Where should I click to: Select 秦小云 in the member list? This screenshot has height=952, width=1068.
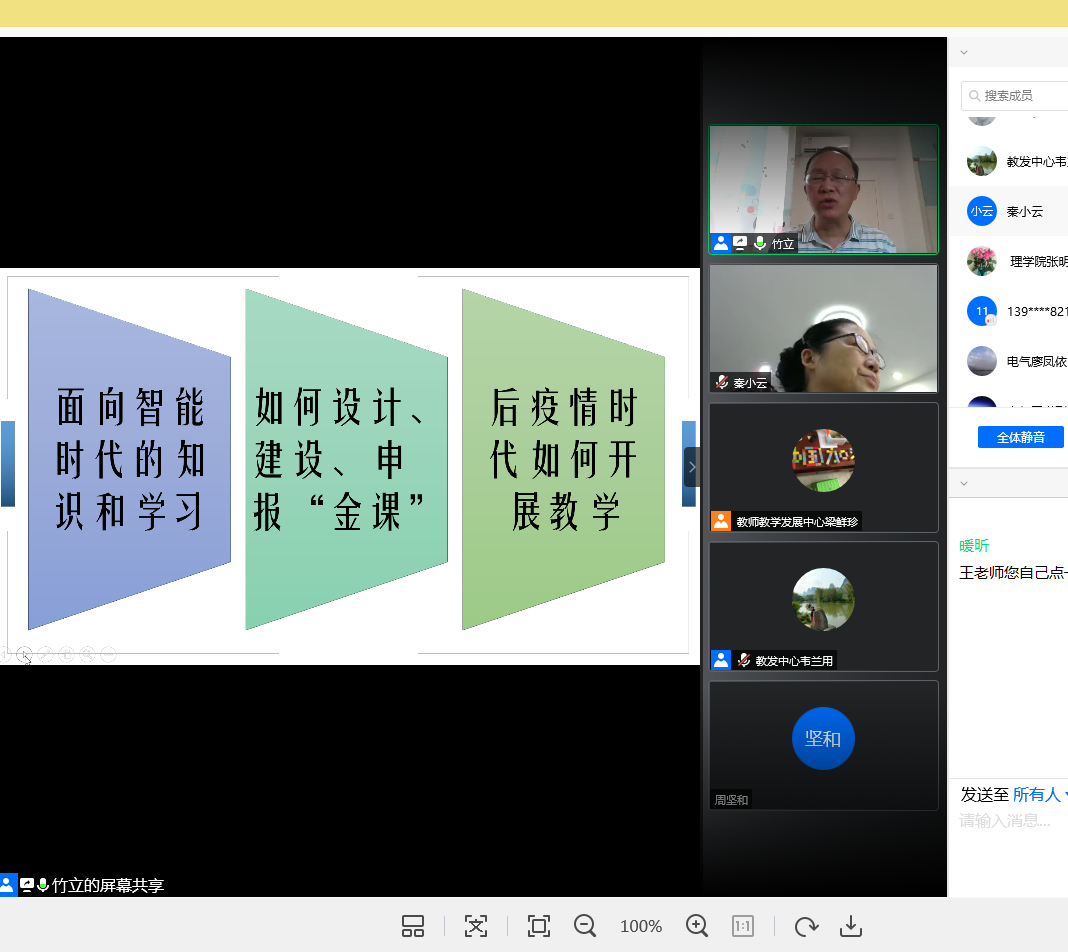[x=1024, y=211]
